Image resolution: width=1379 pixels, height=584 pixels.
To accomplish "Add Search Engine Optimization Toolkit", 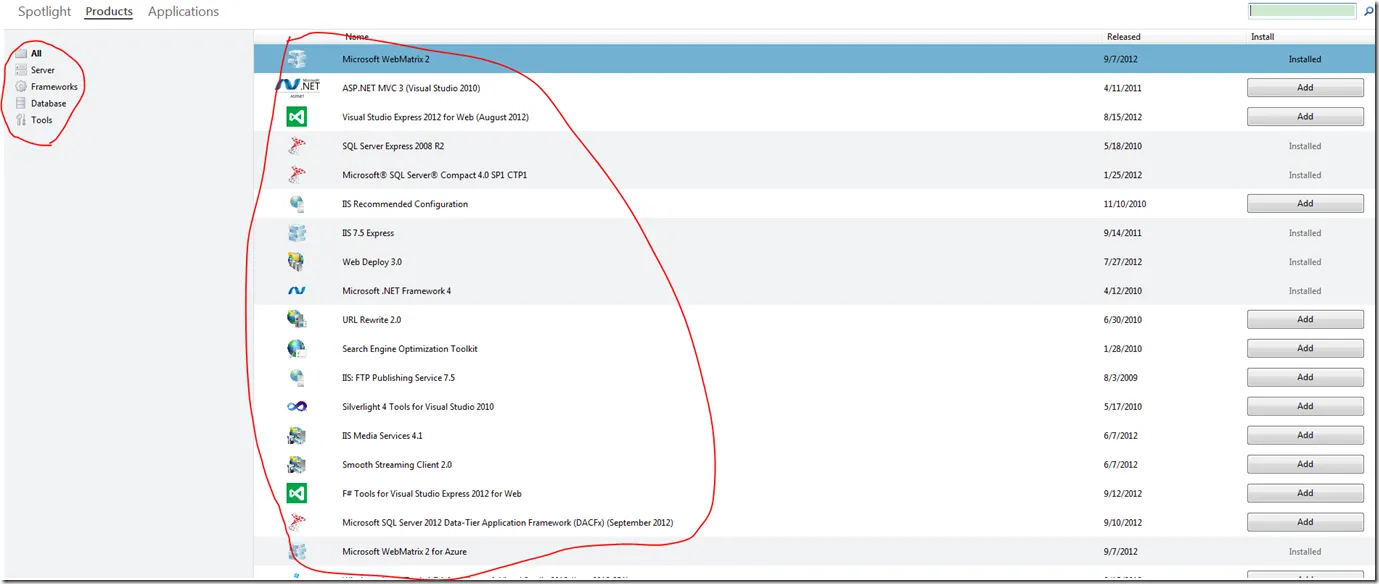I will tap(1305, 349).
